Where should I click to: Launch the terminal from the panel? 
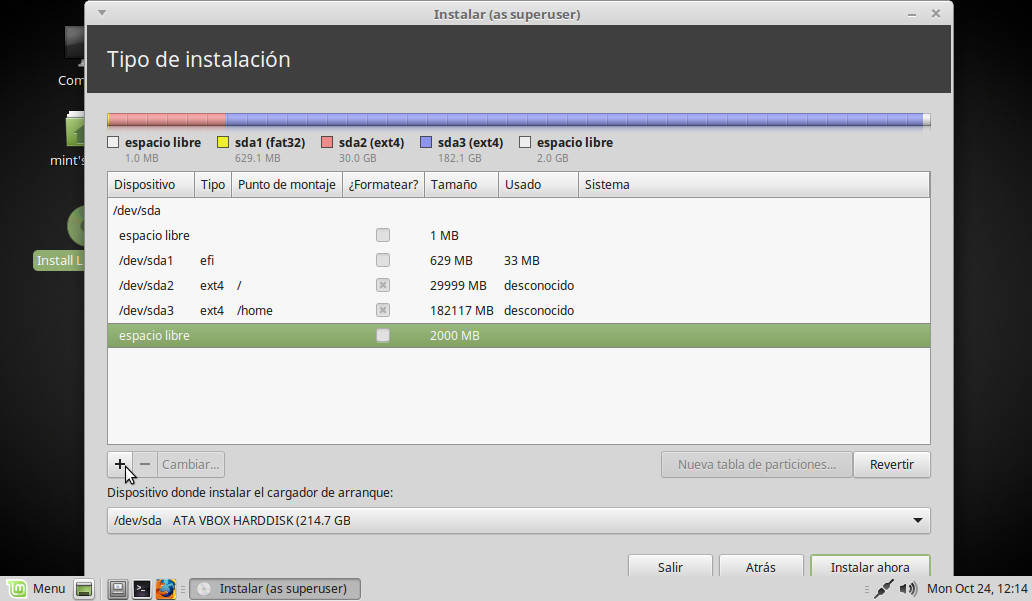pos(142,589)
